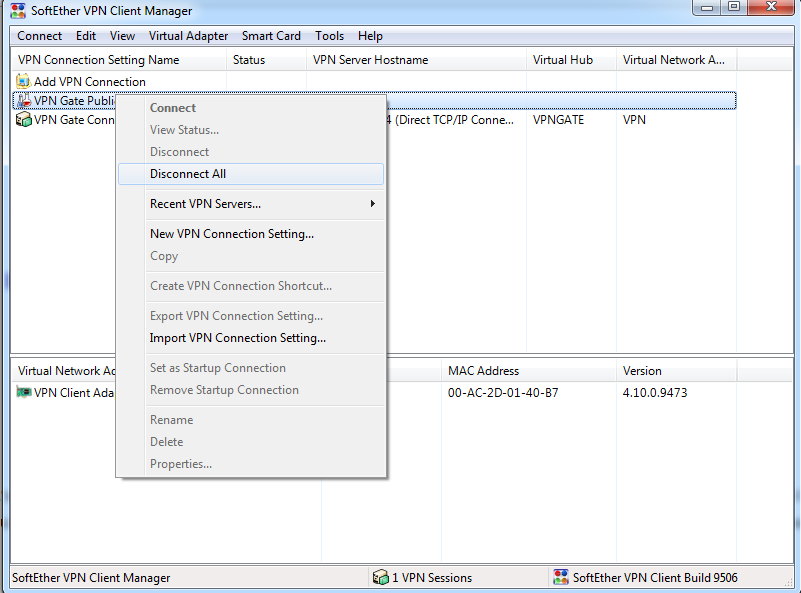
Task: Open the Edit menu
Action: [x=86, y=36]
